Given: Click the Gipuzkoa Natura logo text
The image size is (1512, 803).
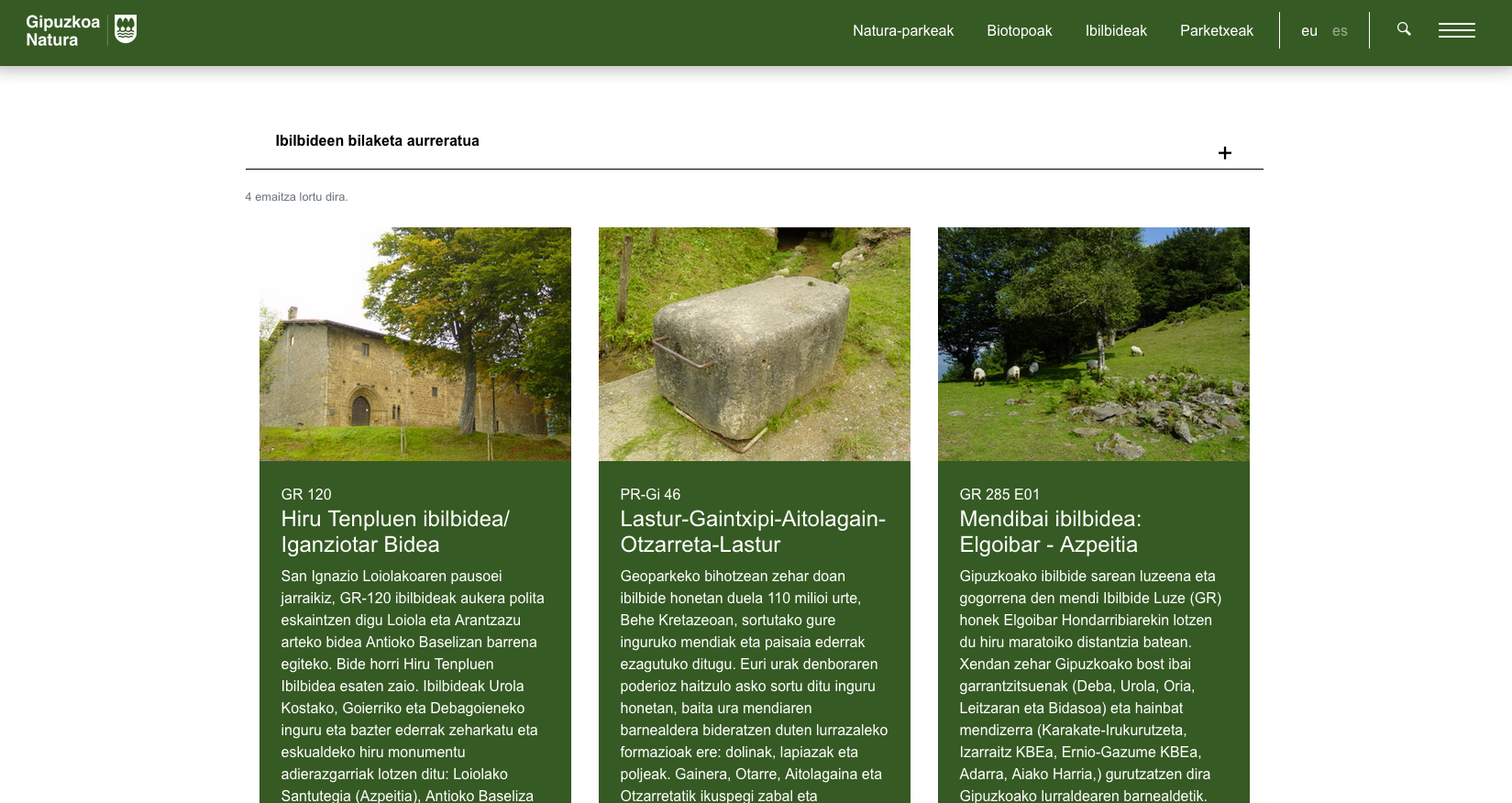Looking at the screenshot, I should (62, 31).
